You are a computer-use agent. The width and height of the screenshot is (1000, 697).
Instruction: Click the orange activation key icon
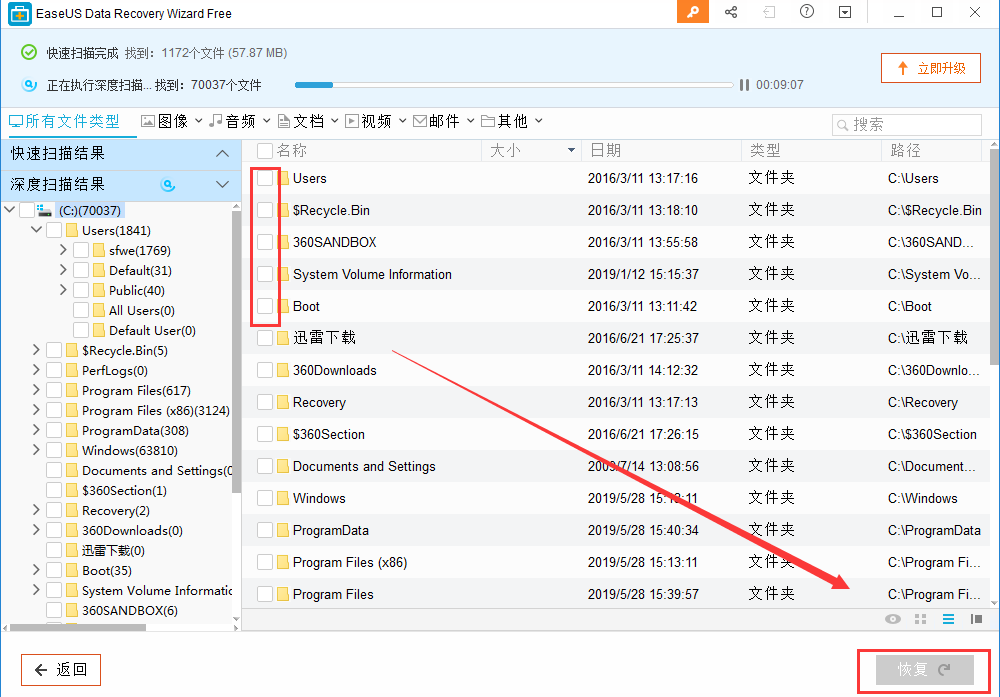click(692, 12)
